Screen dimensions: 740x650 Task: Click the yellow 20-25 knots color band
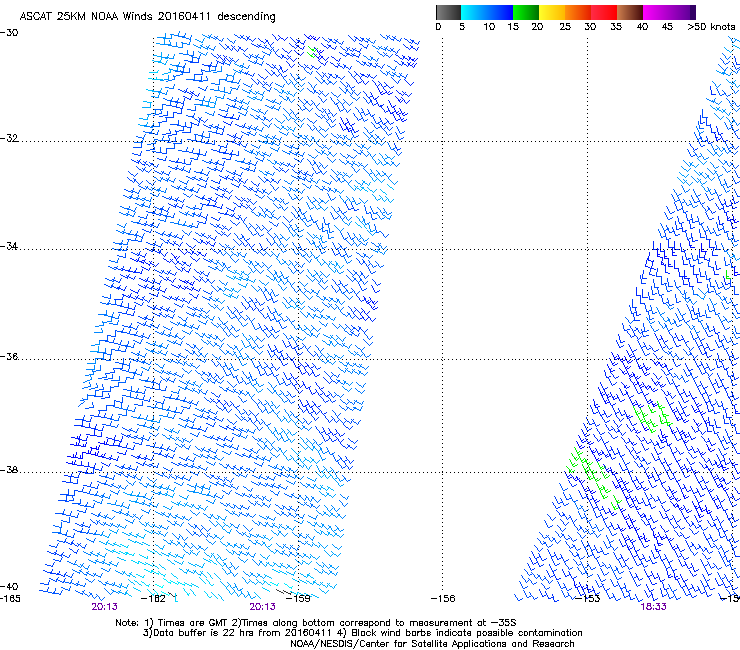click(552, 12)
